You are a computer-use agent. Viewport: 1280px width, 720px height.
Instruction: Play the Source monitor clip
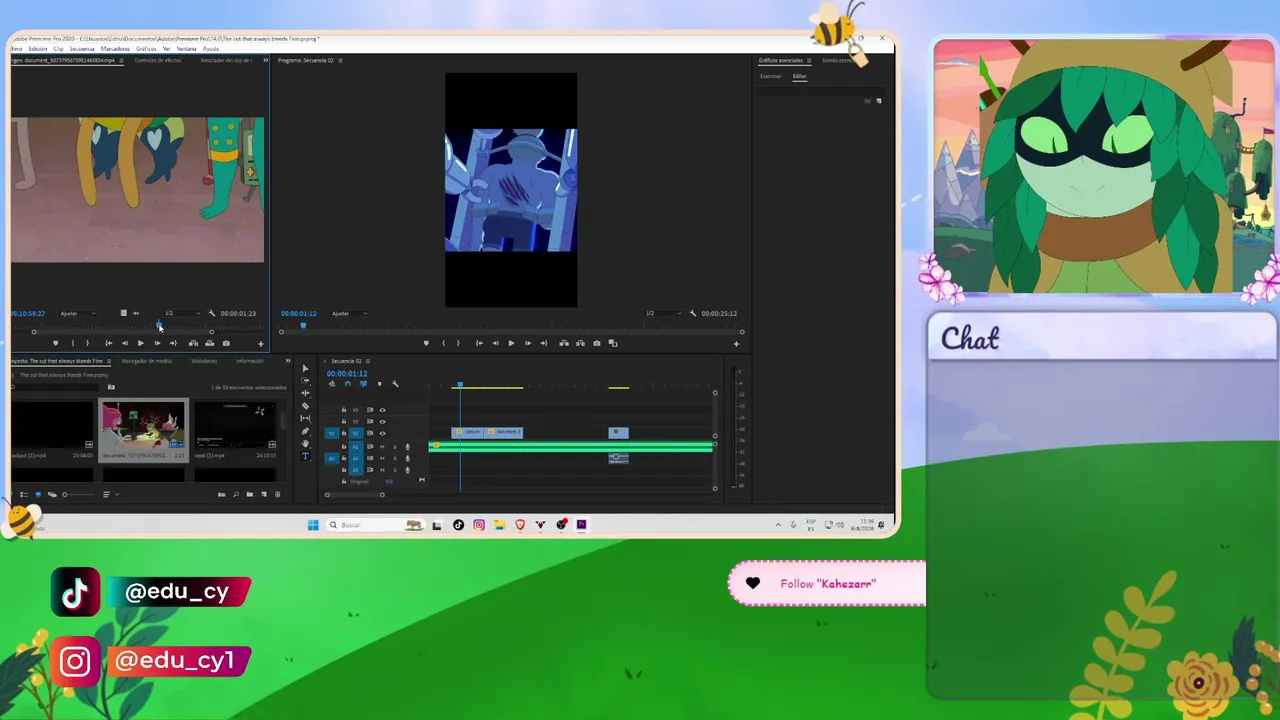click(140, 343)
